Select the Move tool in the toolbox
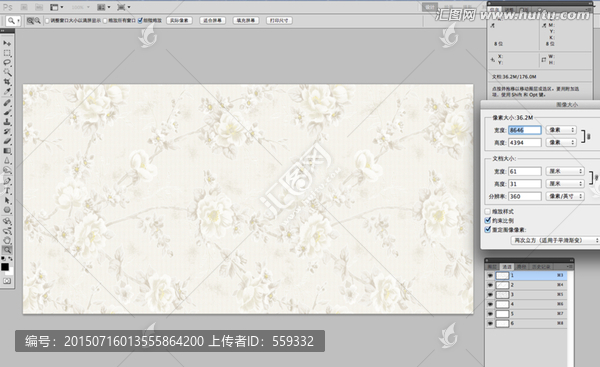The height and width of the screenshot is (367, 600). click(7, 43)
